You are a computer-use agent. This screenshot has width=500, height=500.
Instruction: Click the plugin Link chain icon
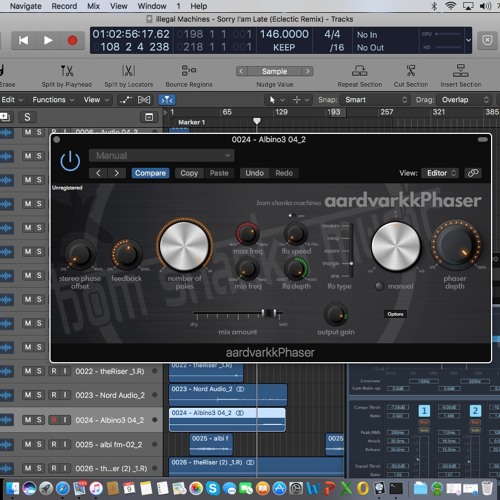(x=473, y=173)
